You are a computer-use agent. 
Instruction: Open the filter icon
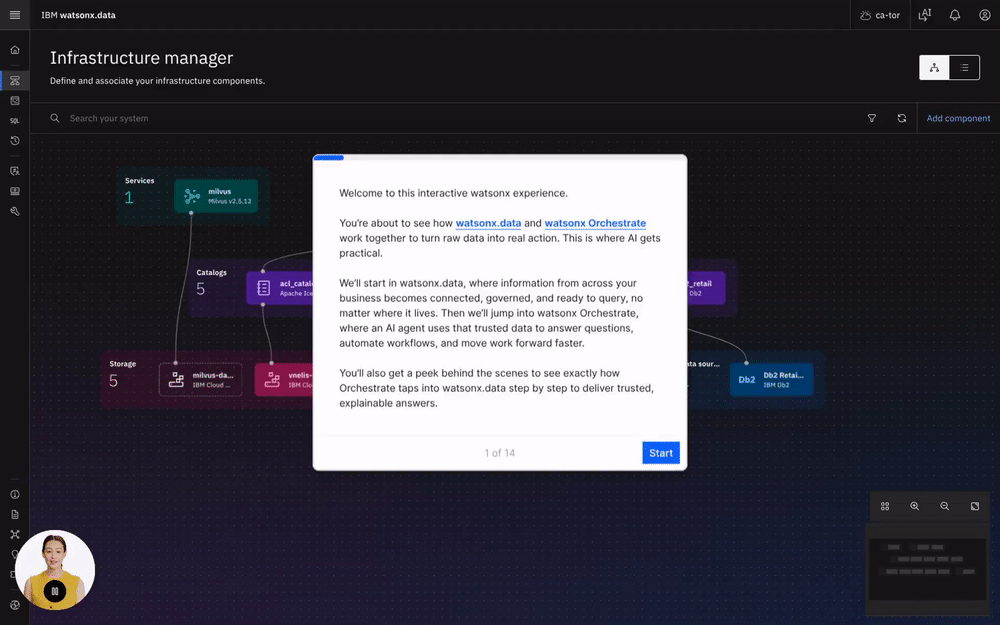872,118
